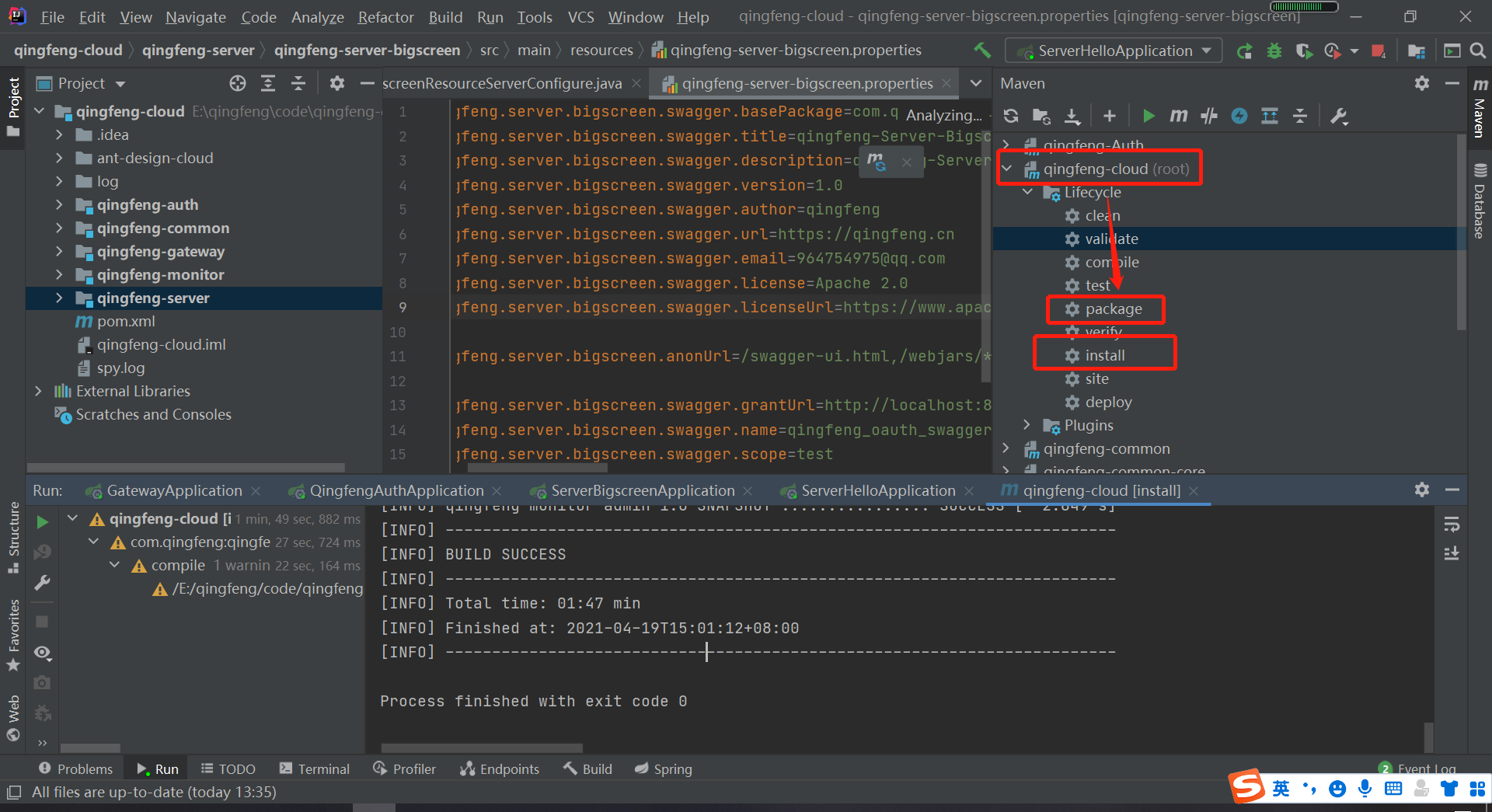This screenshot has width=1492, height=812.
Task: Expand all in the Project panel
Action: pos(268,83)
